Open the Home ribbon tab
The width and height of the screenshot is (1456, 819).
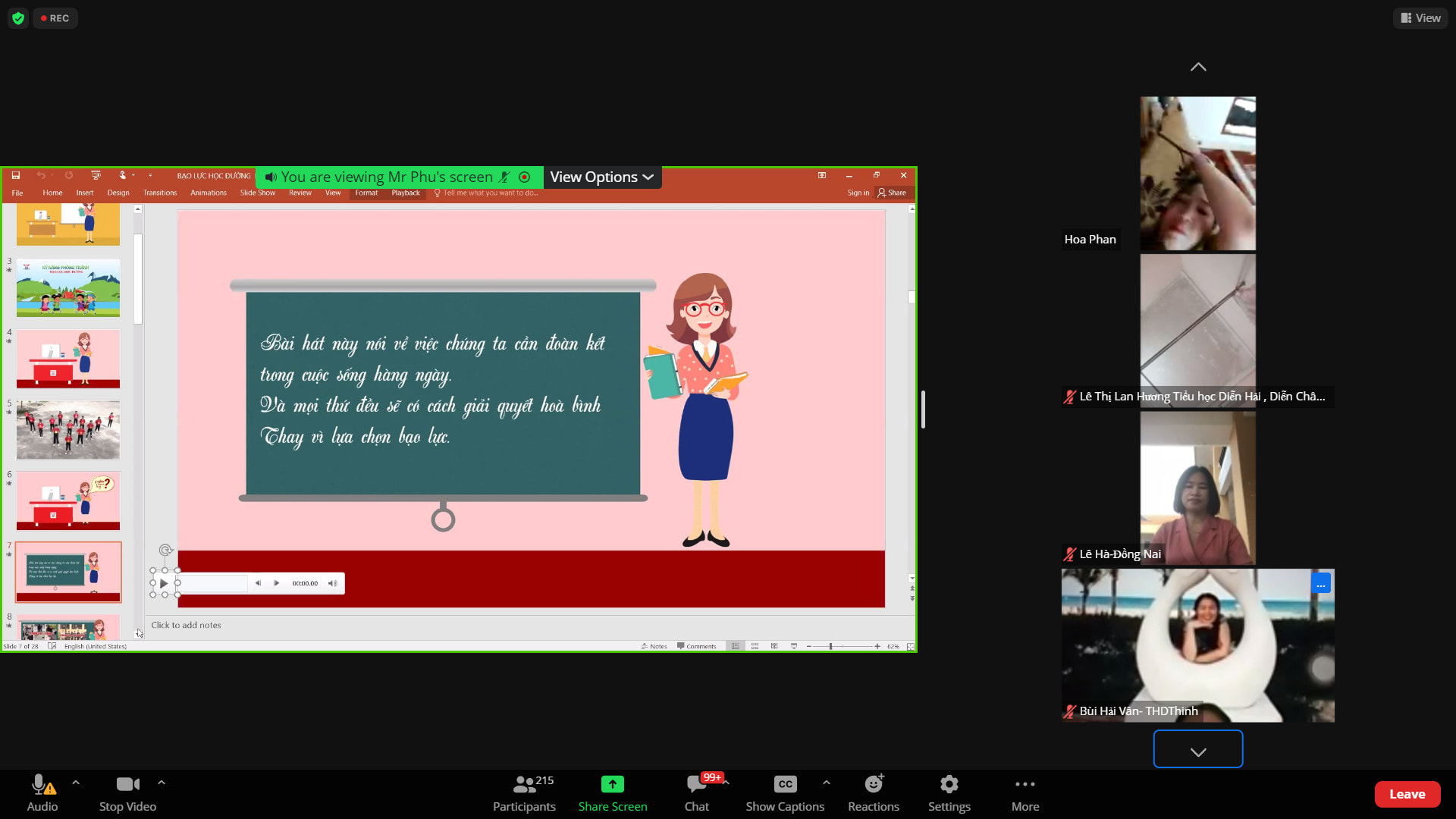(x=52, y=193)
